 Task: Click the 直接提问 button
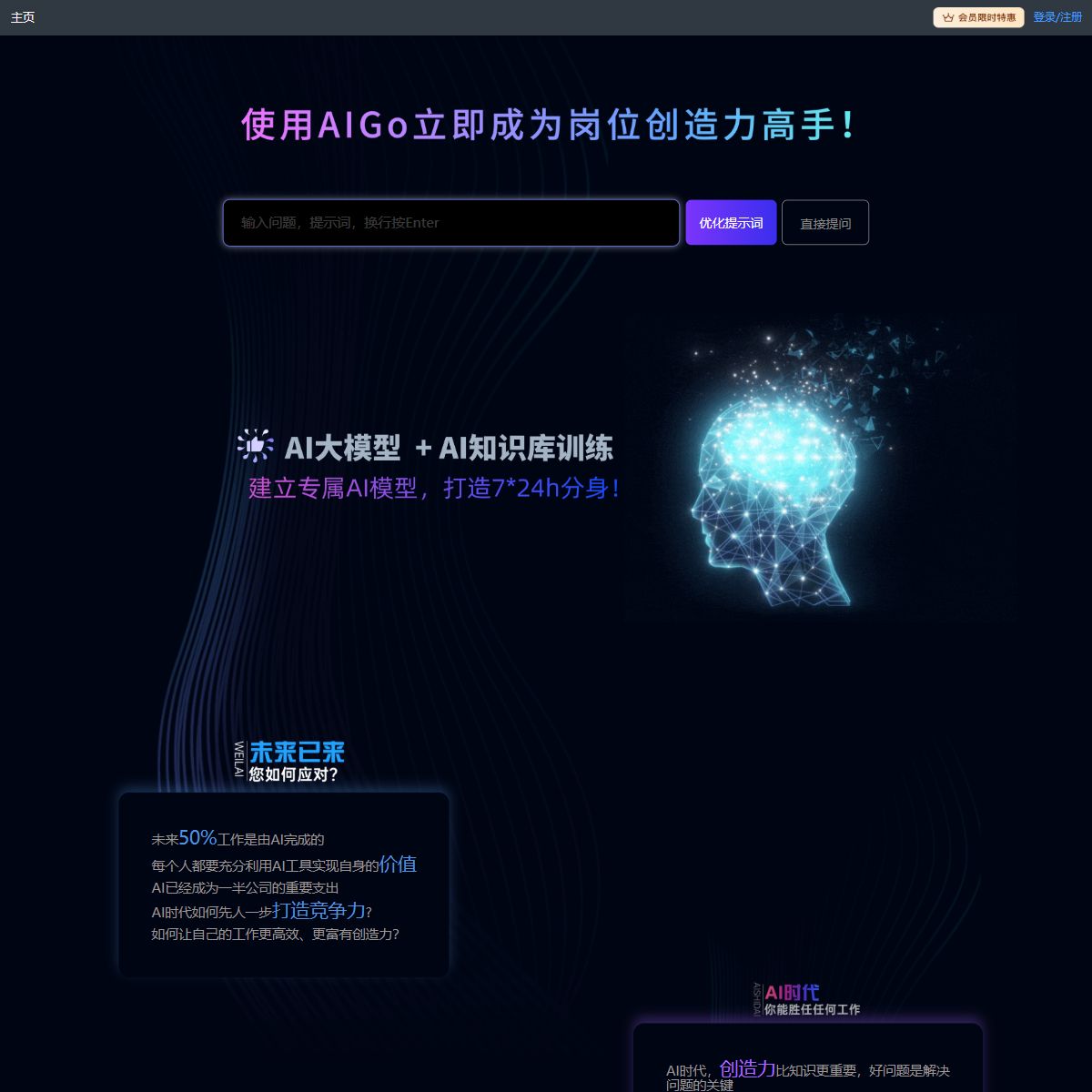[x=825, y=223]
